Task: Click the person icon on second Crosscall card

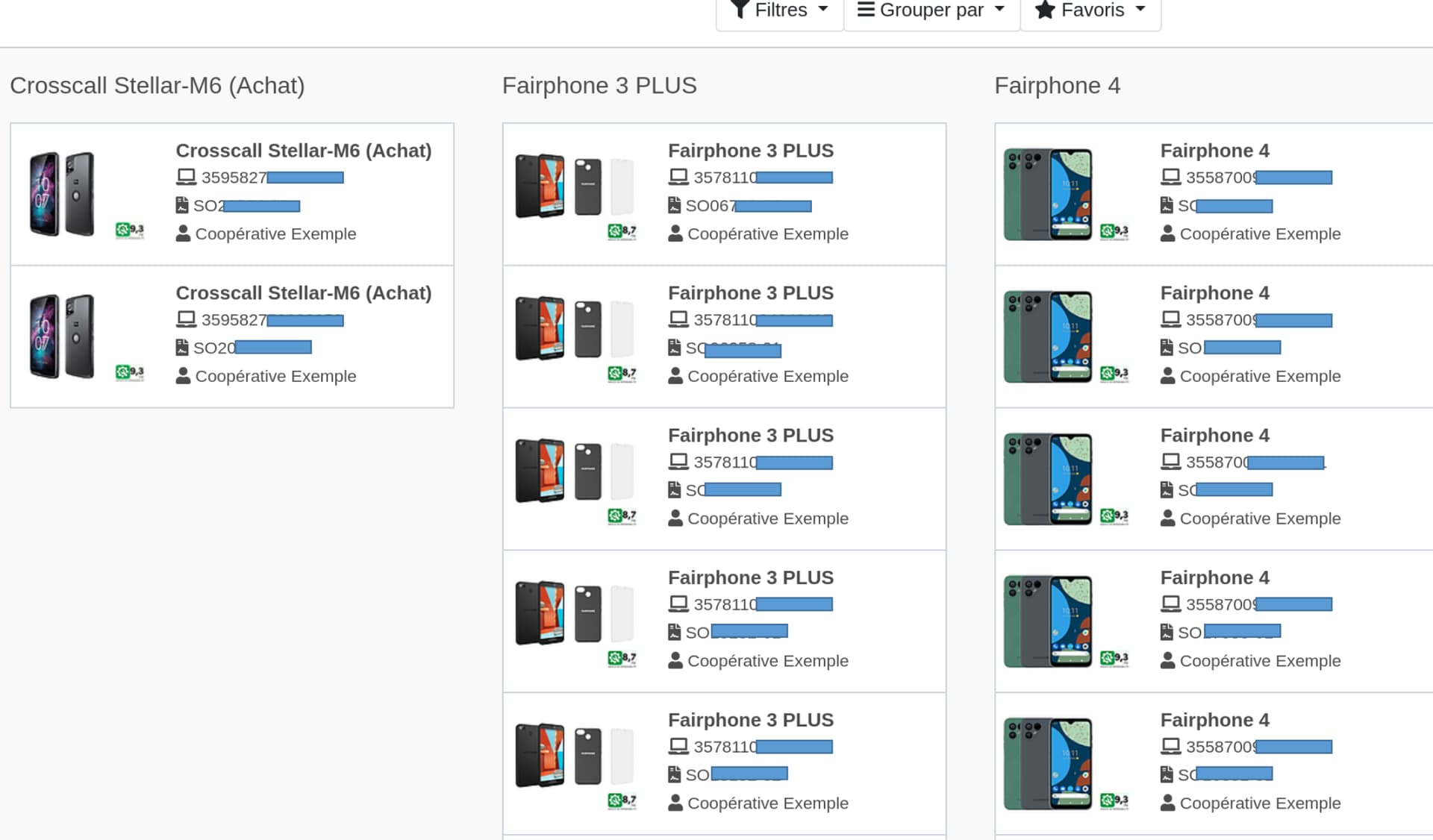Action: coord(183,376)
